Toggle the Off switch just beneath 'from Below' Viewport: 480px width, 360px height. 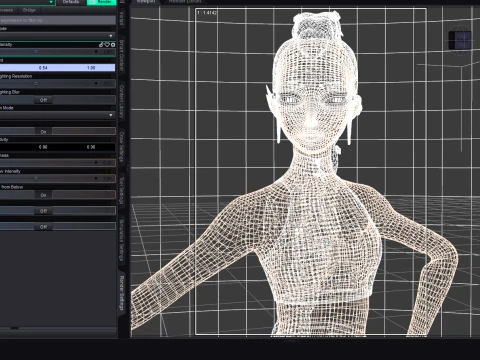[x=43, y=211]
